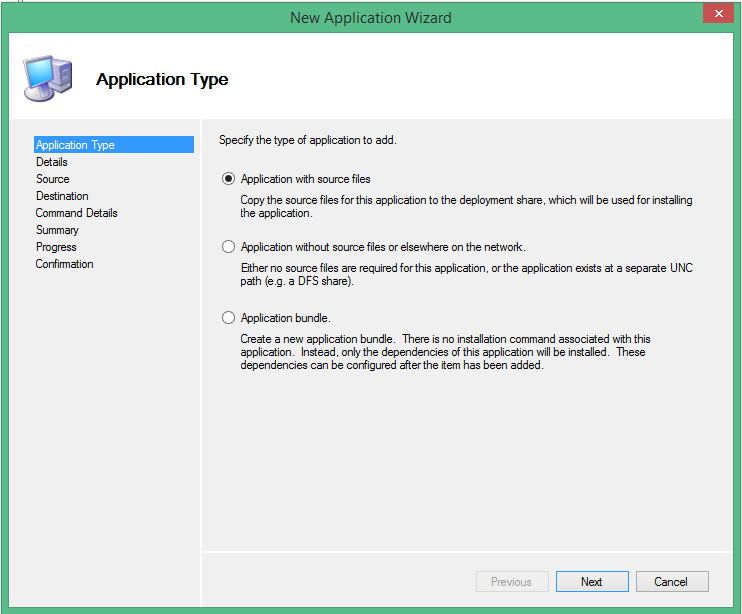
Task: Choose 'Application without source files' option
Action: tap(229, 247)
